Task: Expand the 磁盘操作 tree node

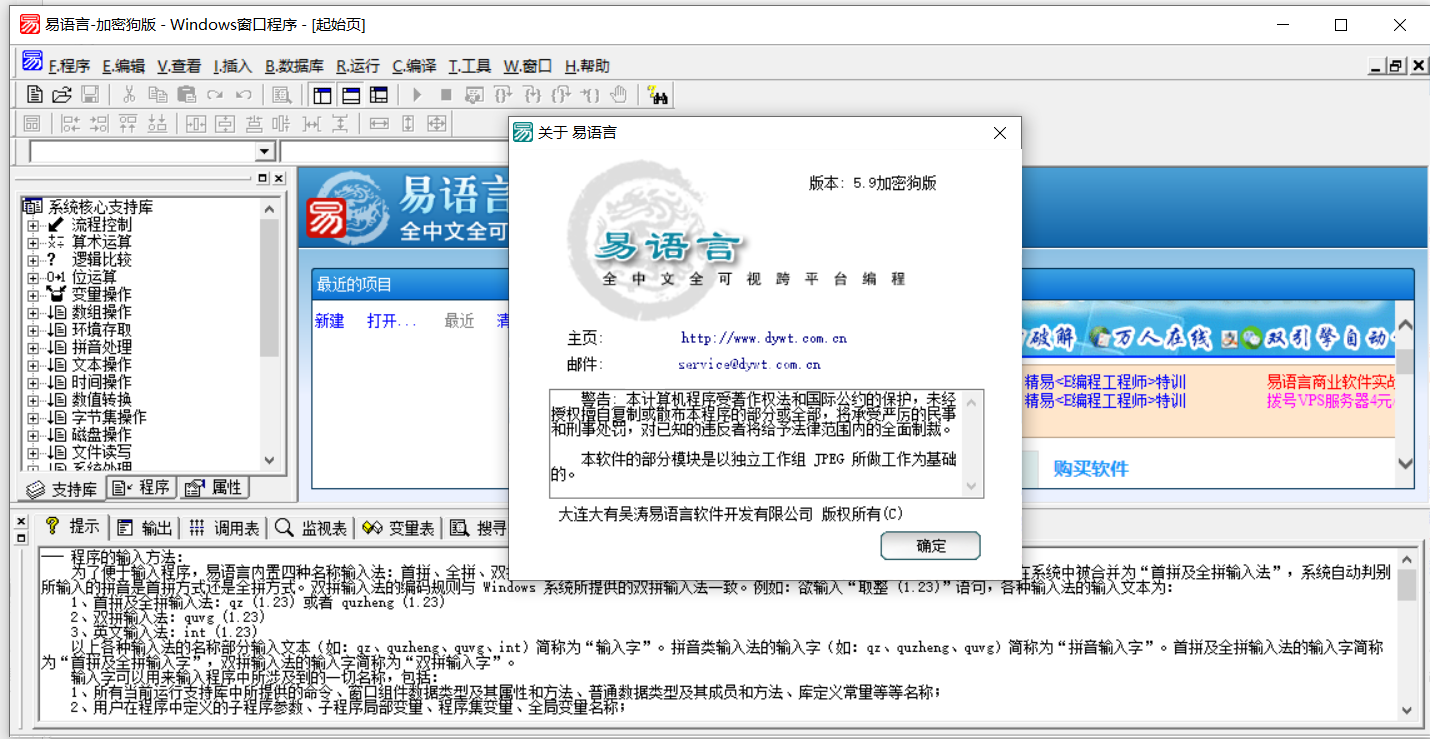Action: click(x=33, y=435)
